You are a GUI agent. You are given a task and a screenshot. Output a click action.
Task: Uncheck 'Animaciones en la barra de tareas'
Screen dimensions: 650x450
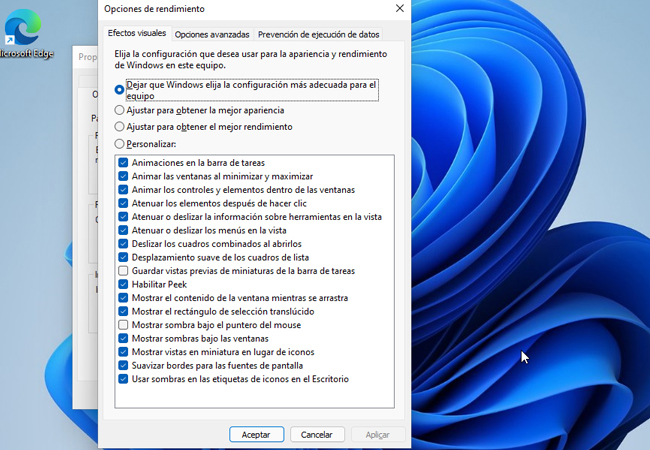[x=123, y=162]
